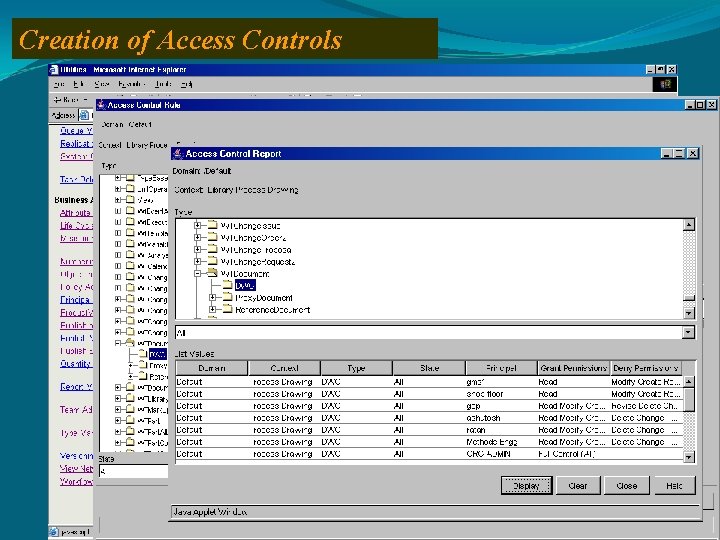Open the Life Cycle link in the browser sidebar
The height and width of the screenshot is (540, 720).
(76, 225)
